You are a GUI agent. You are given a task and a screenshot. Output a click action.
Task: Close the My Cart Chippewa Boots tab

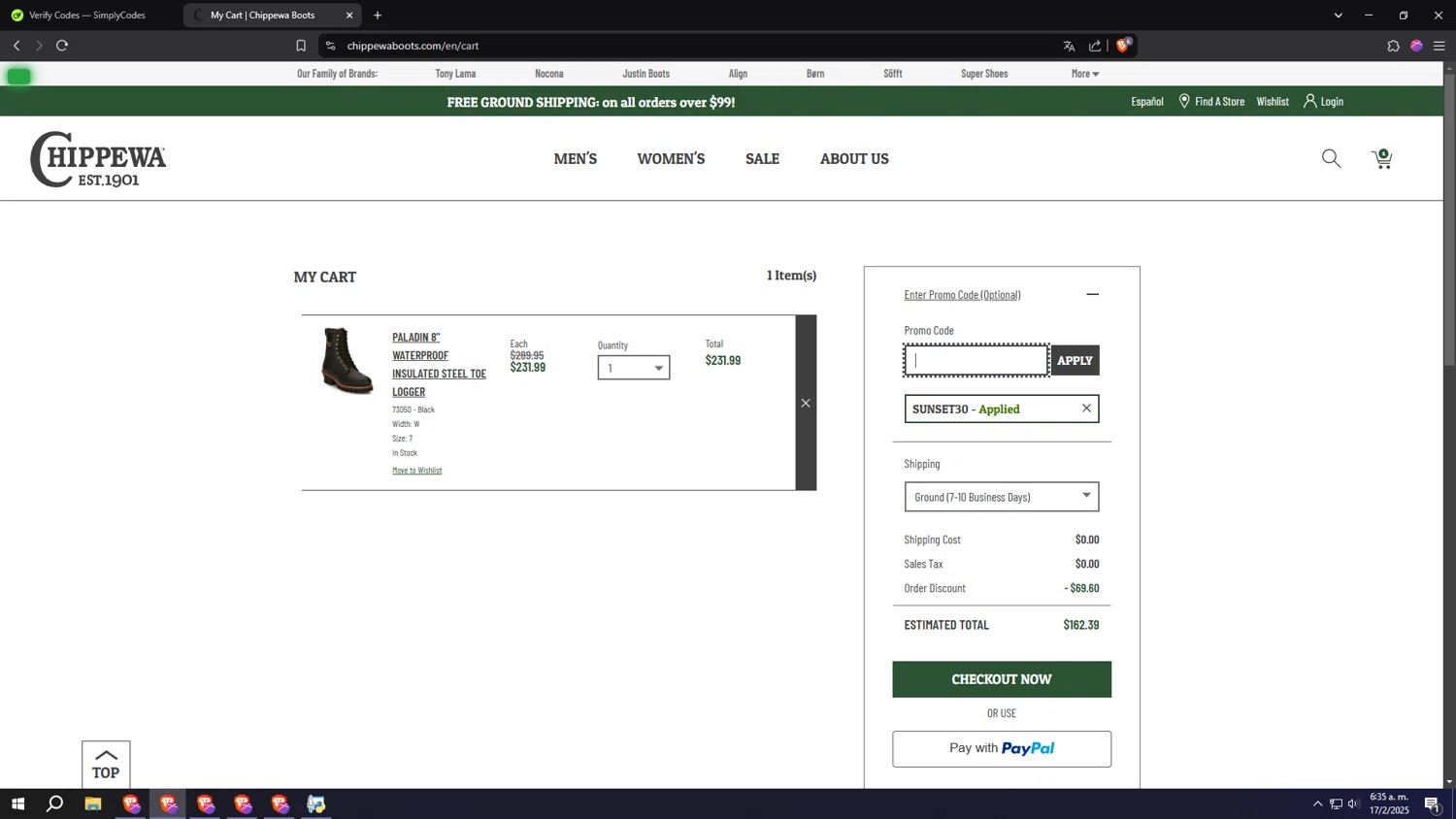coord(349,16)
